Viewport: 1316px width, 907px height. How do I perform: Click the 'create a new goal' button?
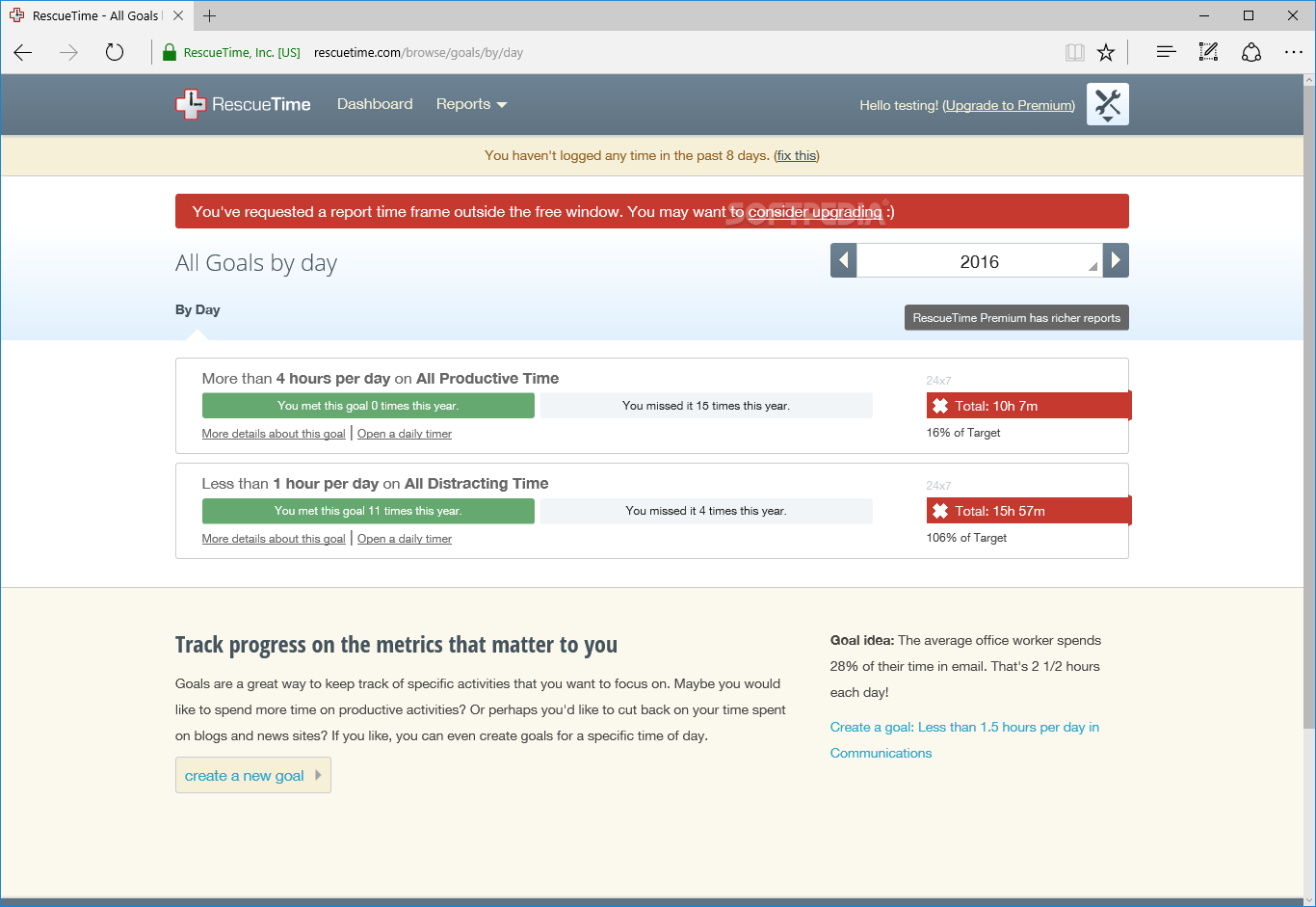pos(253,775)
